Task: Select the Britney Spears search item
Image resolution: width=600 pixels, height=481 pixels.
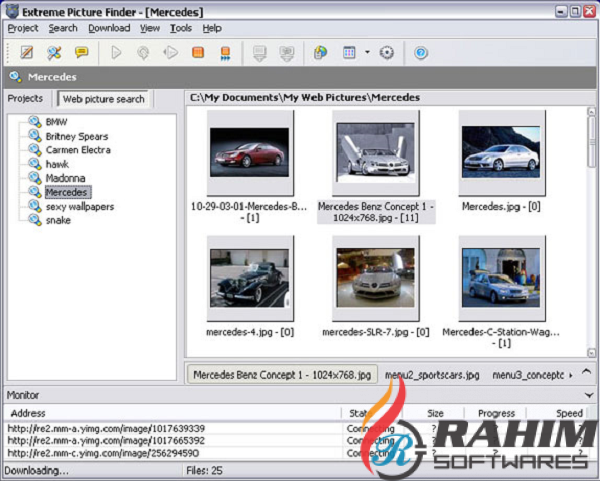Action: click(76, 136)
